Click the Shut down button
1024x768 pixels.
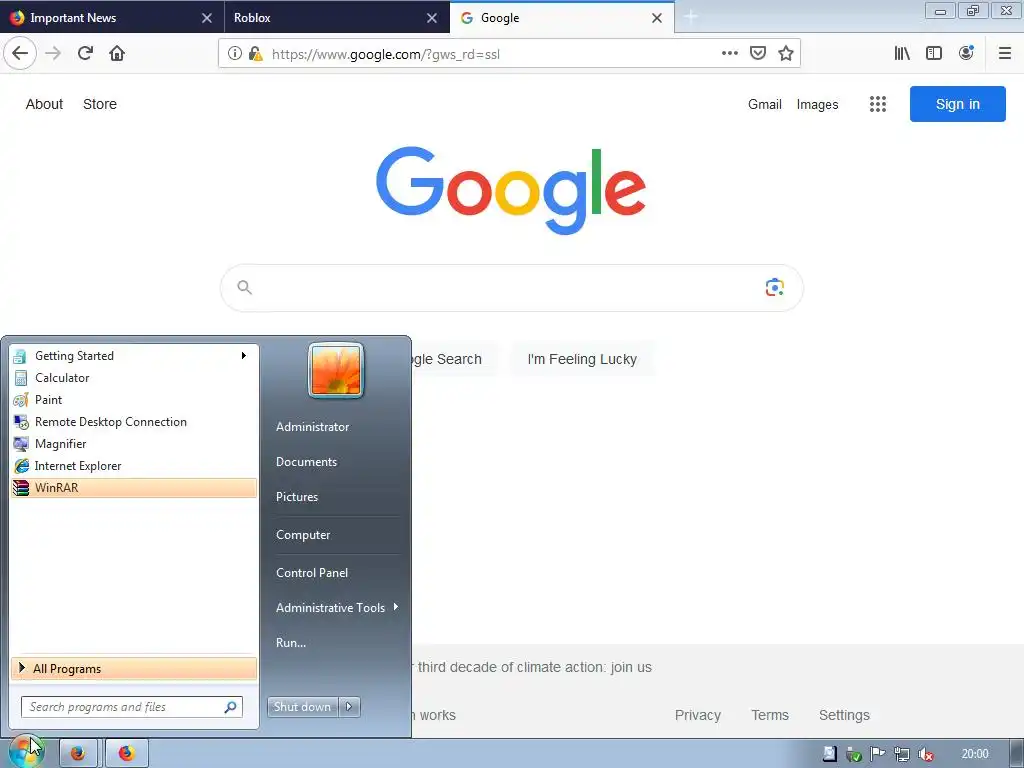[302, 707]
